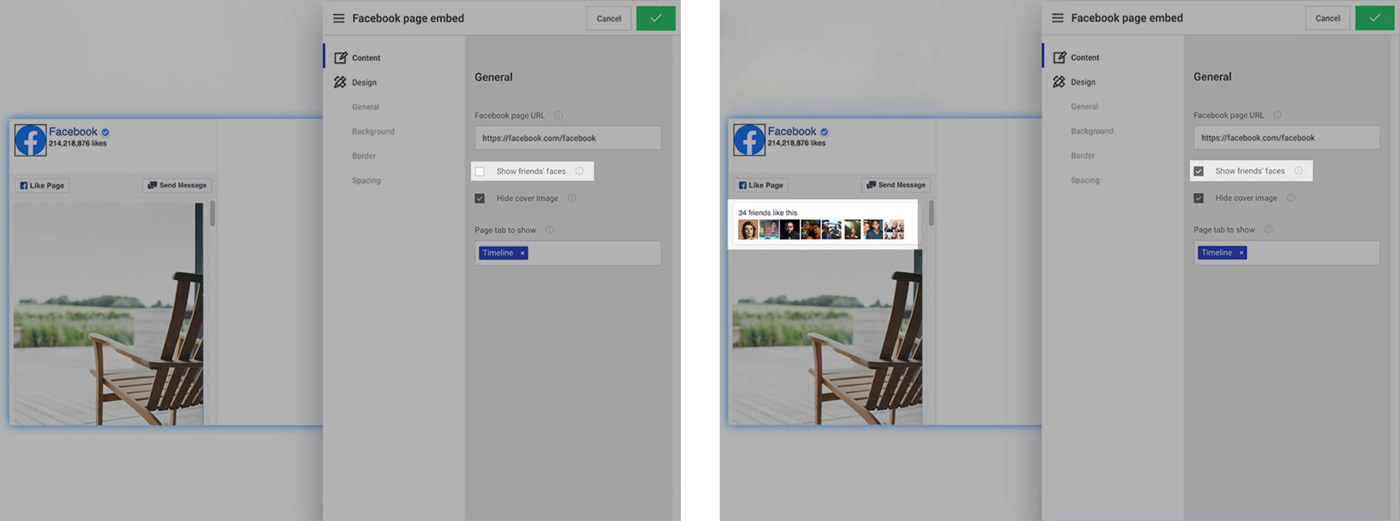Click the Cancel button in the left screenshot

click(608, 18)
